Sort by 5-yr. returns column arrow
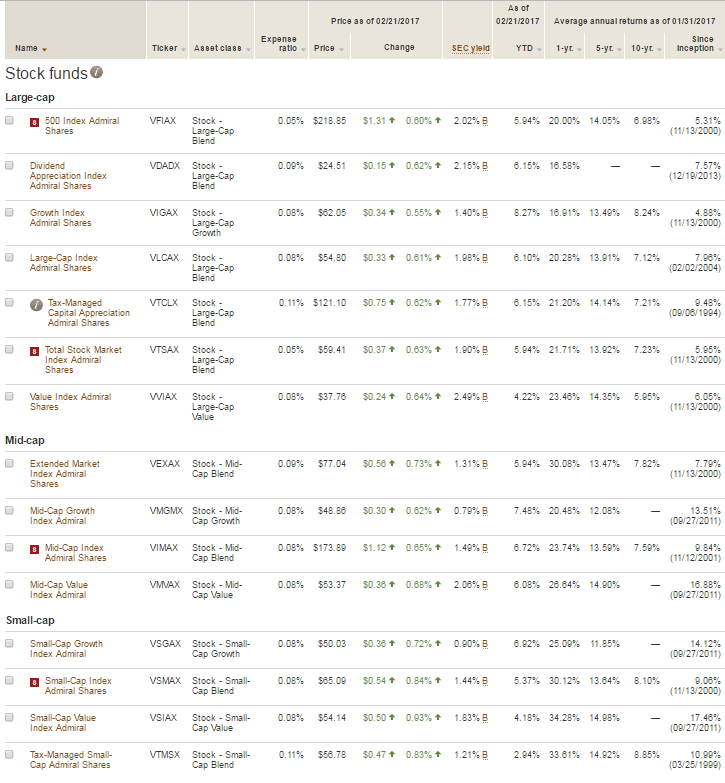 (619, 49)
